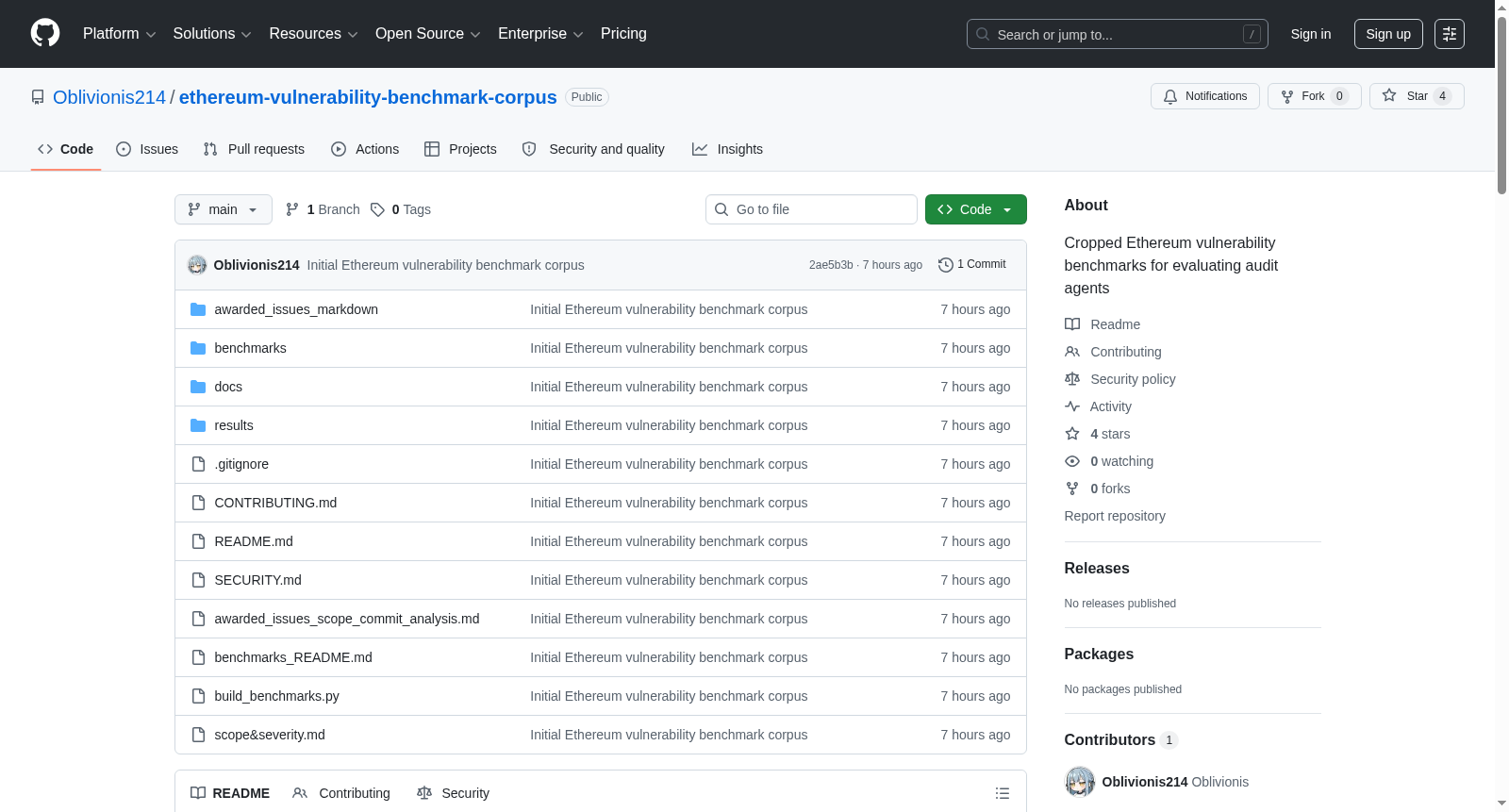Image resolution: width=1509 pixels, height=812 pixels.
Task: Expand the Resources menu
Action: coord(313,34)
